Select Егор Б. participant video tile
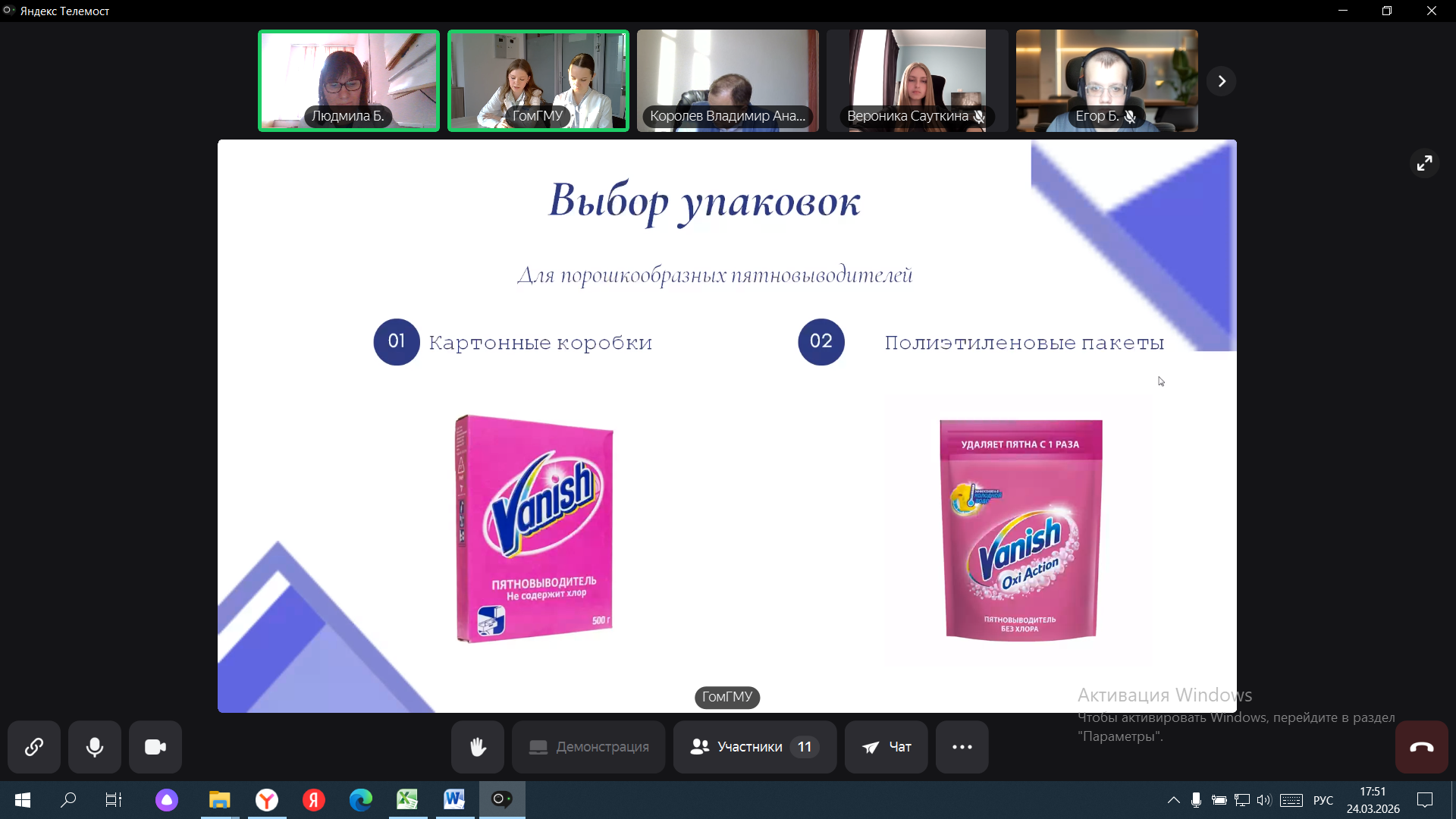 (1106, 81)
